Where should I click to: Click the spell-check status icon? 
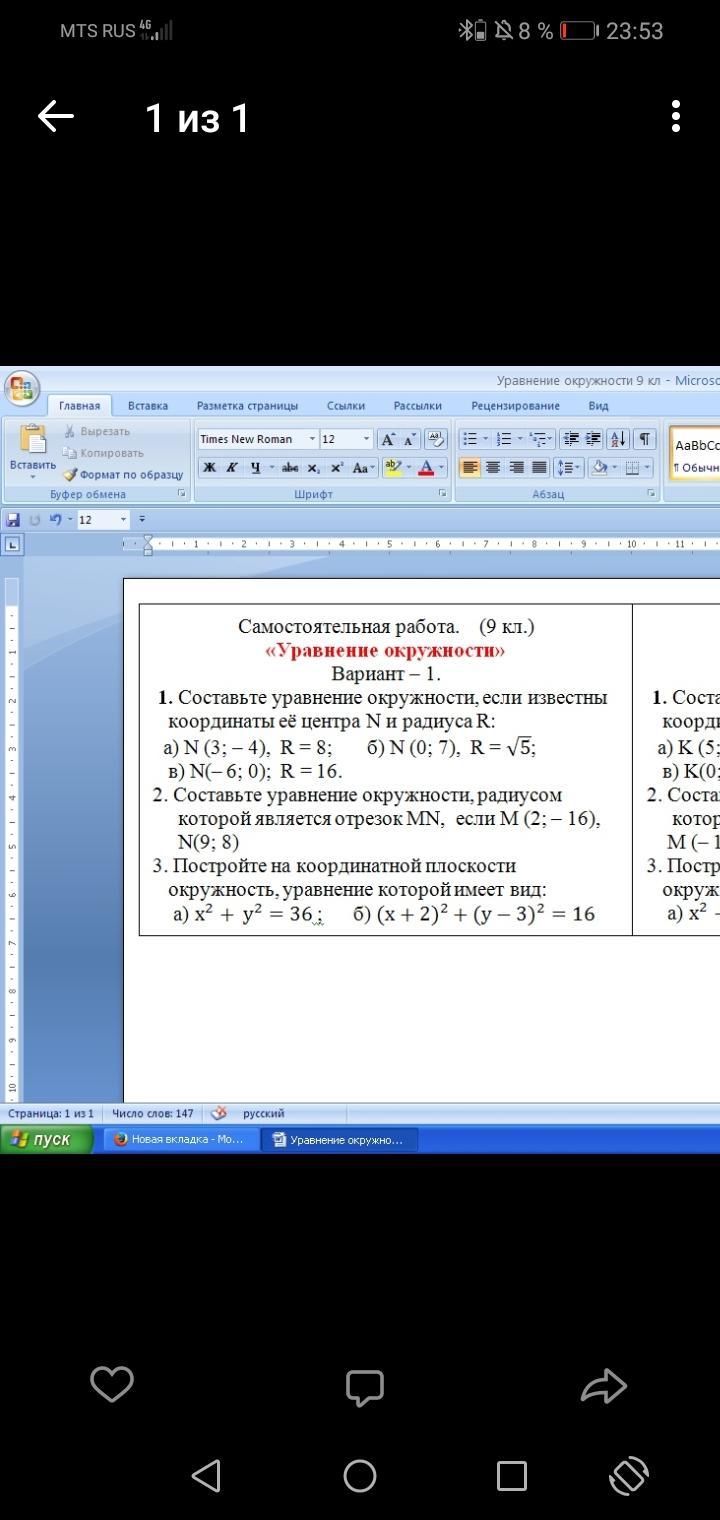(x=219, y=1113)
